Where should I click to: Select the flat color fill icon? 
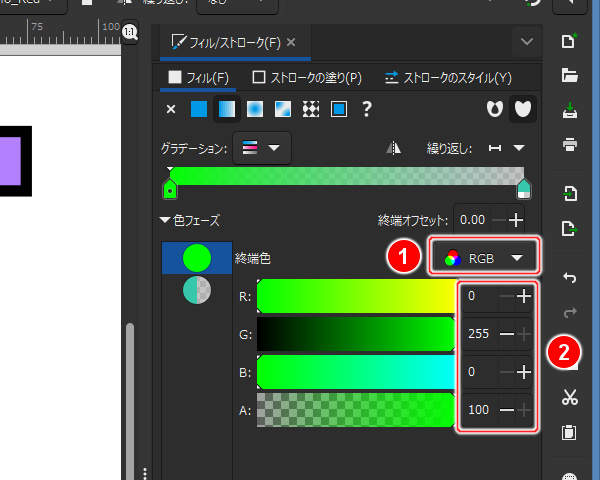point(199,109)
